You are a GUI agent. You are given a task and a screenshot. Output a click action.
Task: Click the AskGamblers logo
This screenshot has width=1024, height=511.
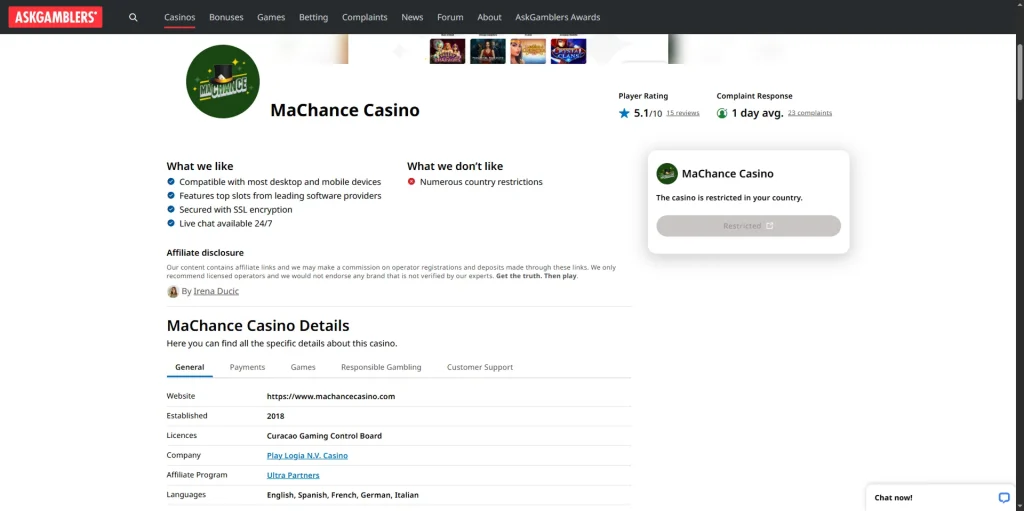coord(56,17)
